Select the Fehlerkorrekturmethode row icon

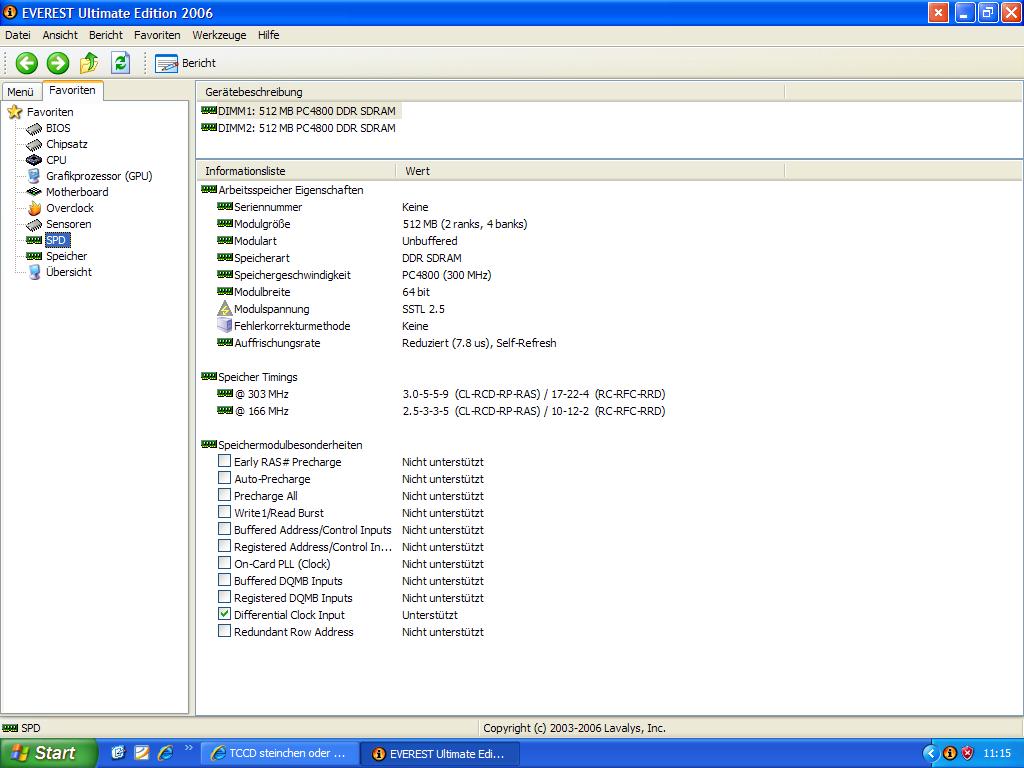[225, 325]
